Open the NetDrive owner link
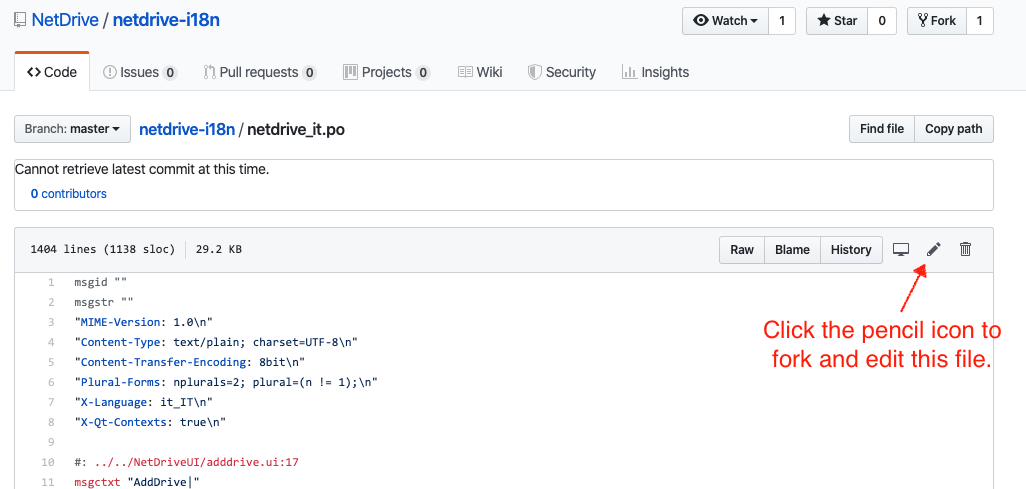 point(65,20)
